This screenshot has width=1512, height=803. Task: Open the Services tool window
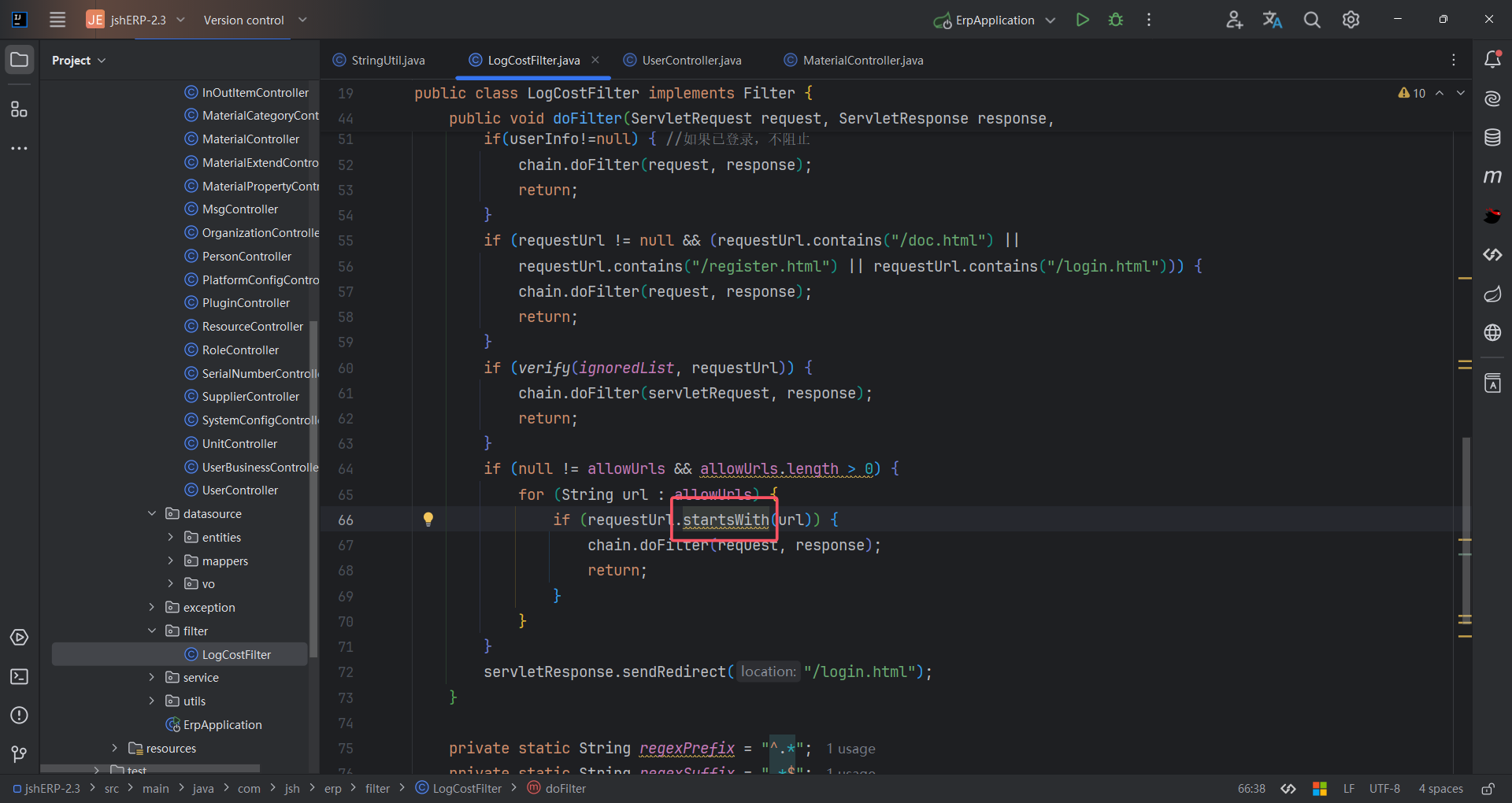point(20,638)
